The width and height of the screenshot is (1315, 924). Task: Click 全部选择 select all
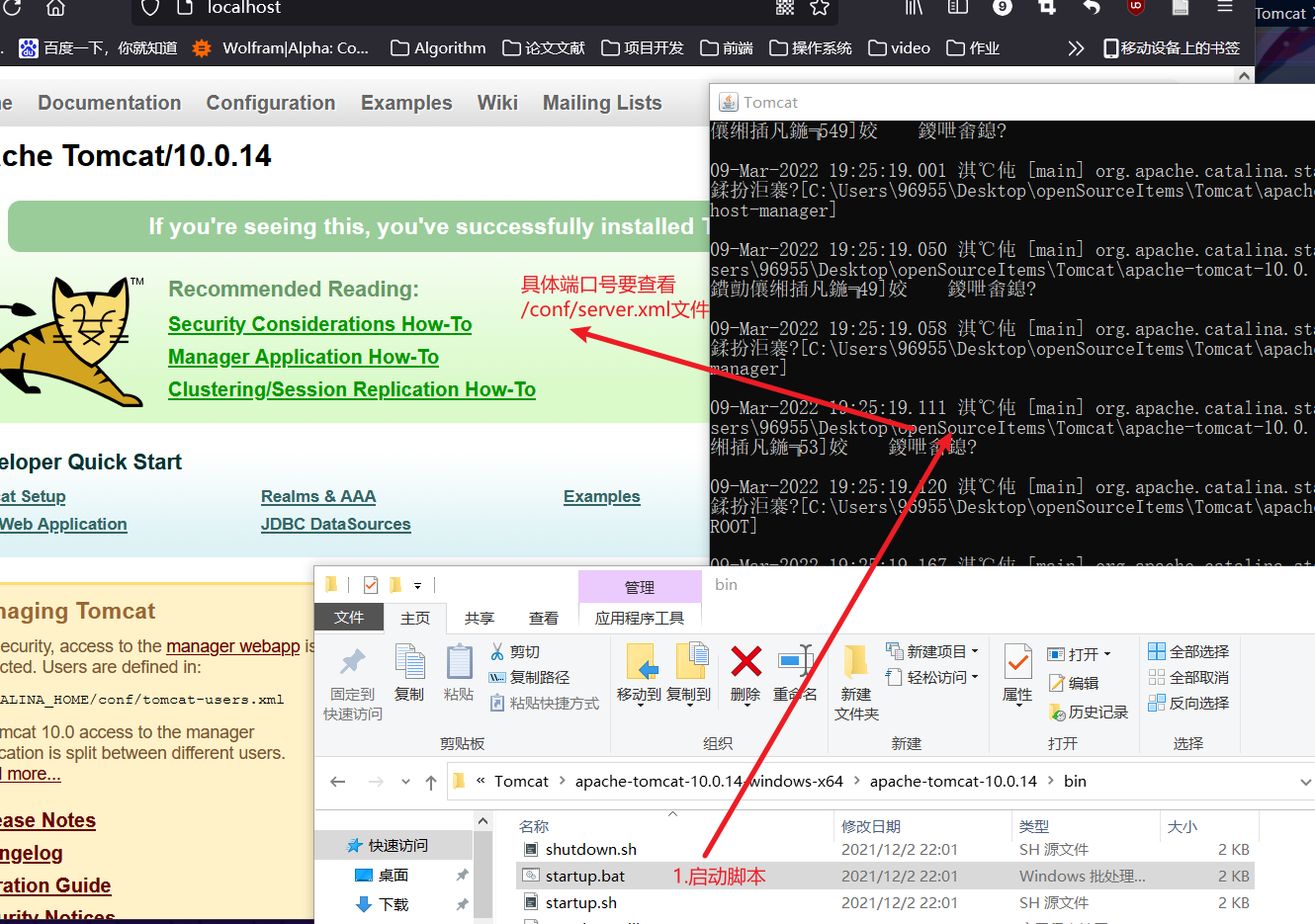click(1188, 651)
